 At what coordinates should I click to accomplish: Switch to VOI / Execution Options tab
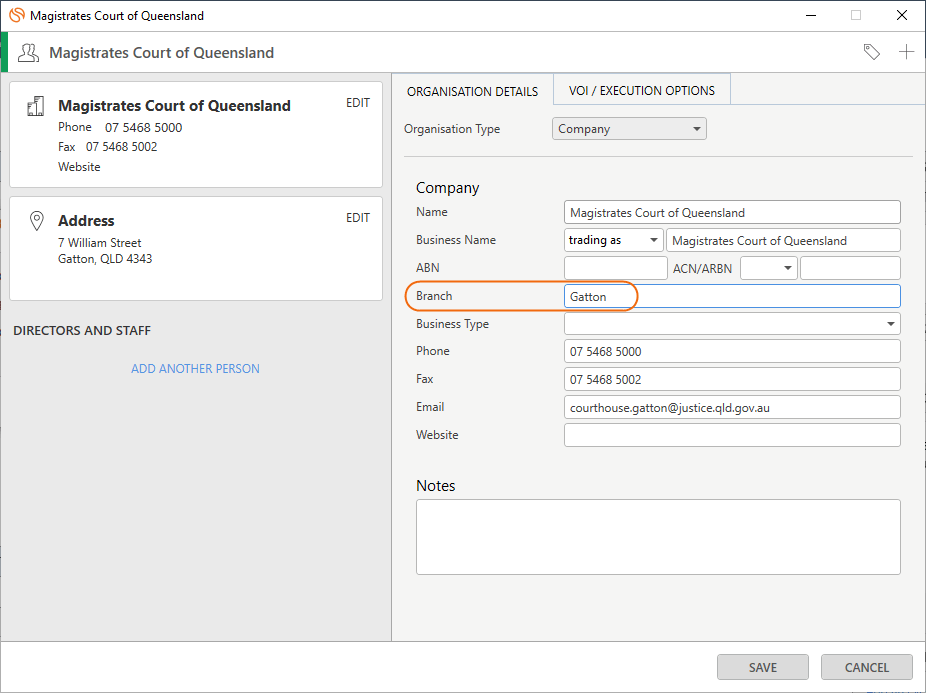tap(641, 90)
